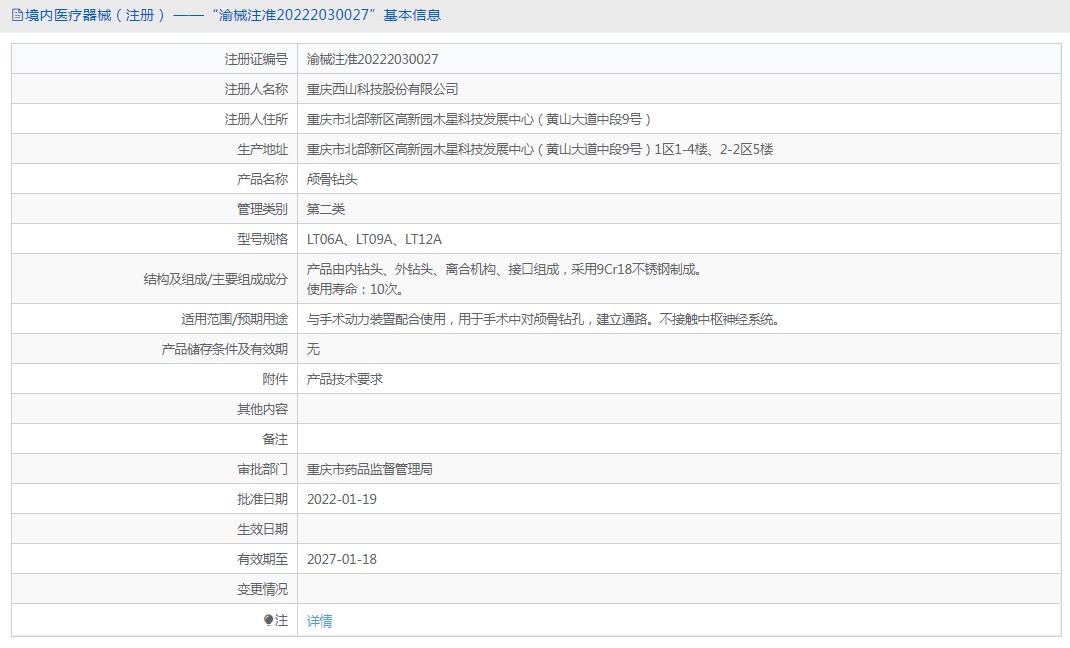Select registration number value 渝械注准20222030027 in the table
The image size is (1070, 648).
pos(372,59)
